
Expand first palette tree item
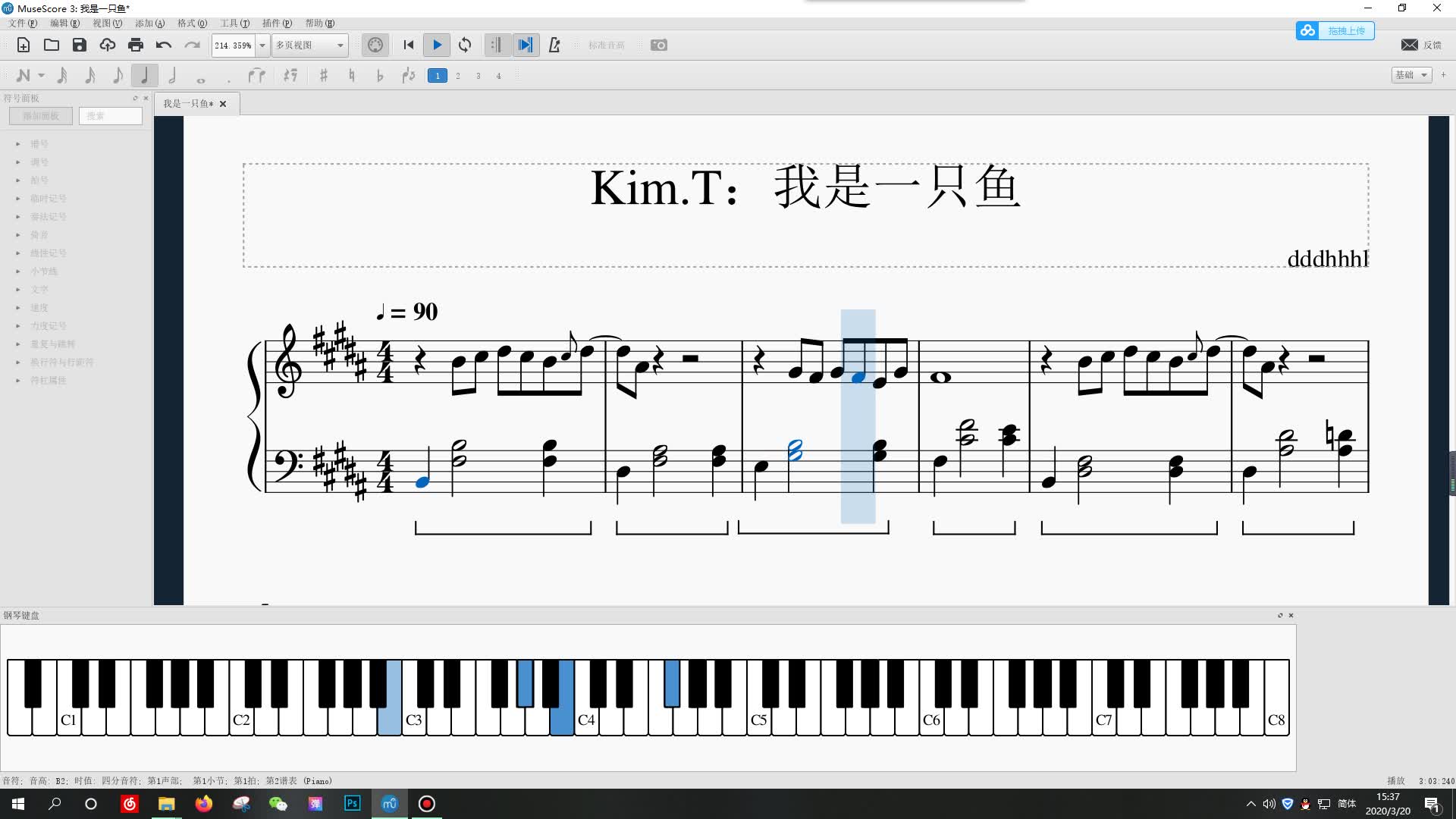tap(18, 143)
